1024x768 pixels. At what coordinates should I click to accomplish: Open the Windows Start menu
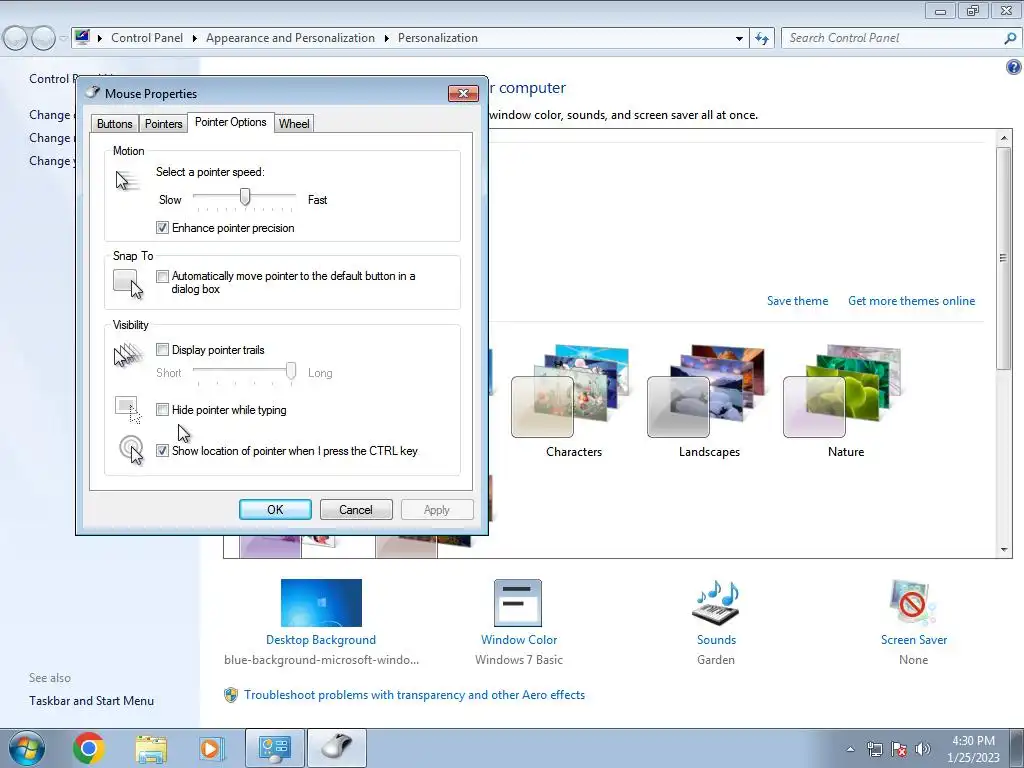click(27, 748)
